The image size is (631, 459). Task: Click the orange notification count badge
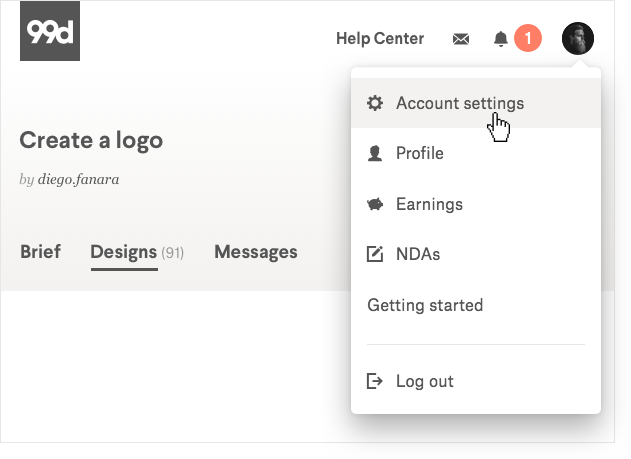[x=527, y=39]
